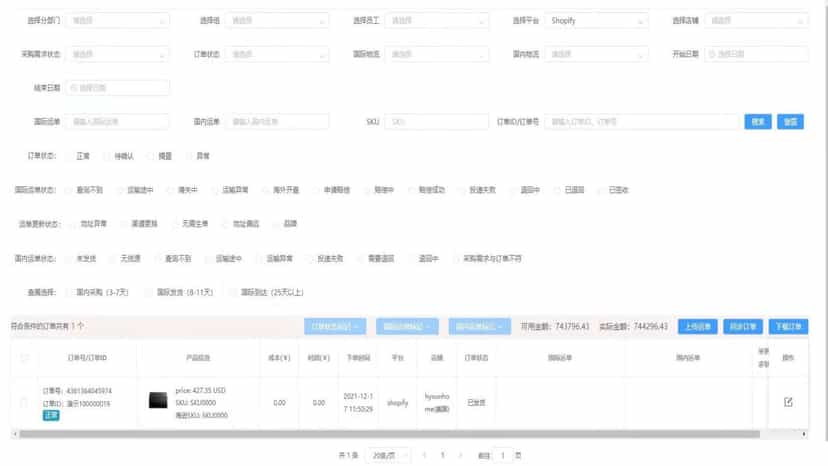Click the blue reset button after search

click(x=791, y=122)
